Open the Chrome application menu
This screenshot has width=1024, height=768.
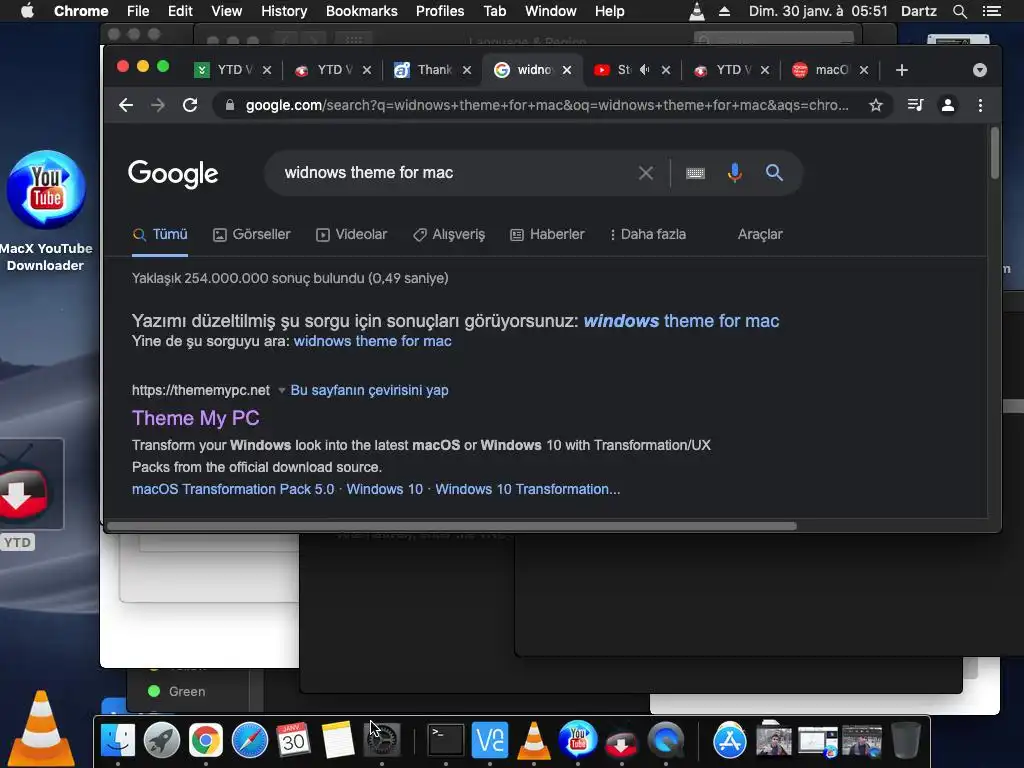pyautogui.click(x=81, y=11)
